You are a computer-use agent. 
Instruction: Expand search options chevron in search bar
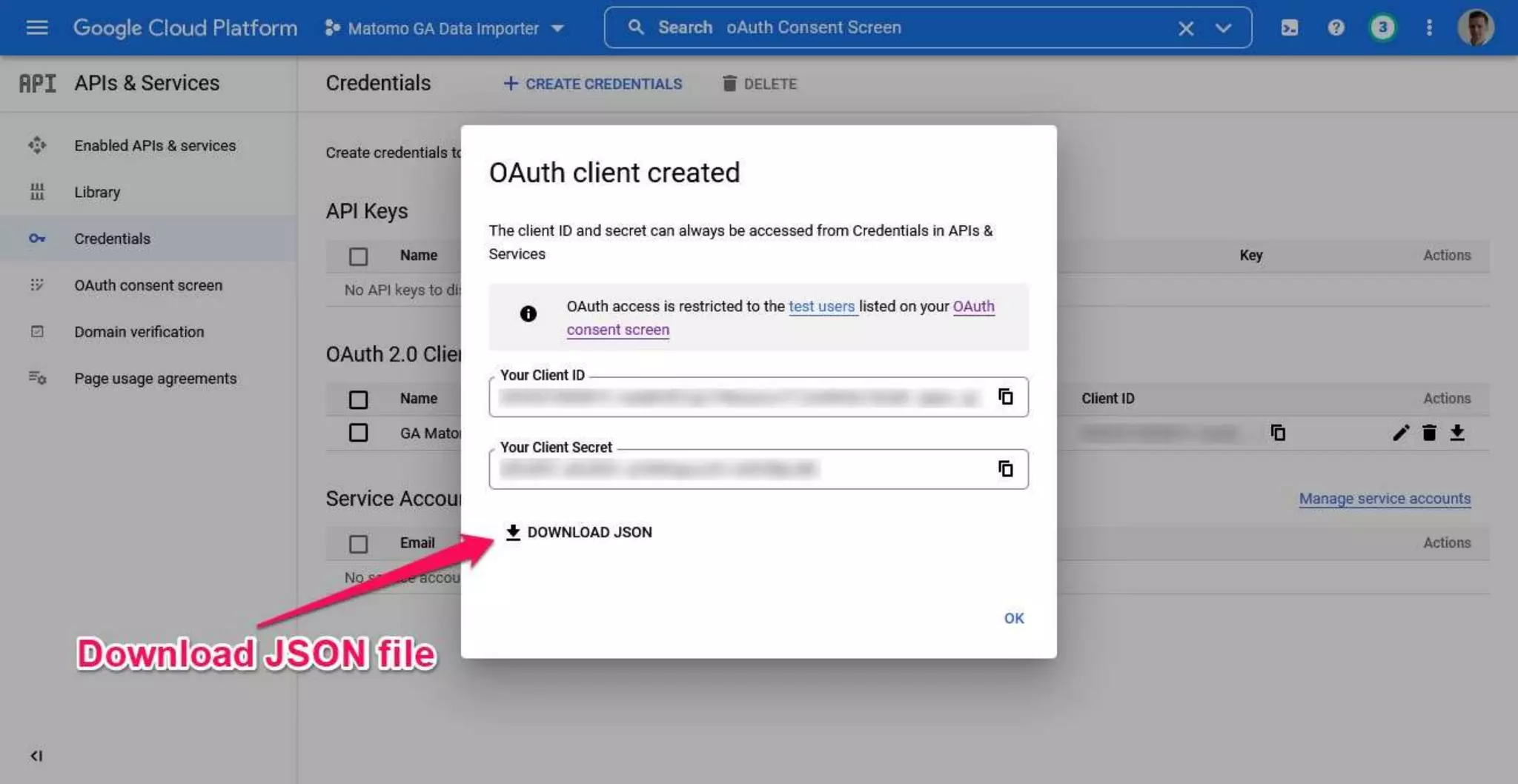(x=1223, y=28)
